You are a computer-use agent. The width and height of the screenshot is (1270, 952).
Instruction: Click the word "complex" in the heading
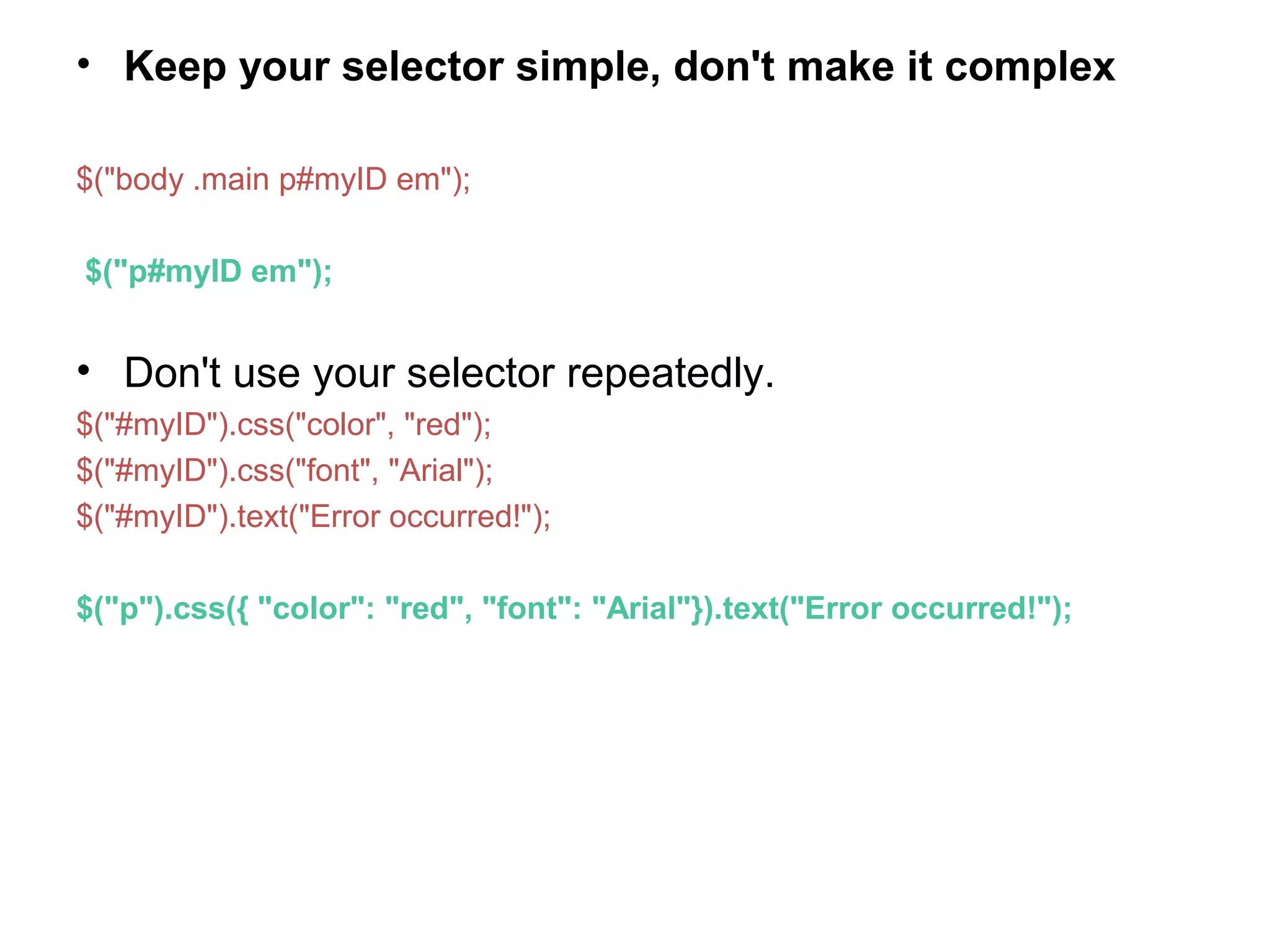(x=1029, y=66)
